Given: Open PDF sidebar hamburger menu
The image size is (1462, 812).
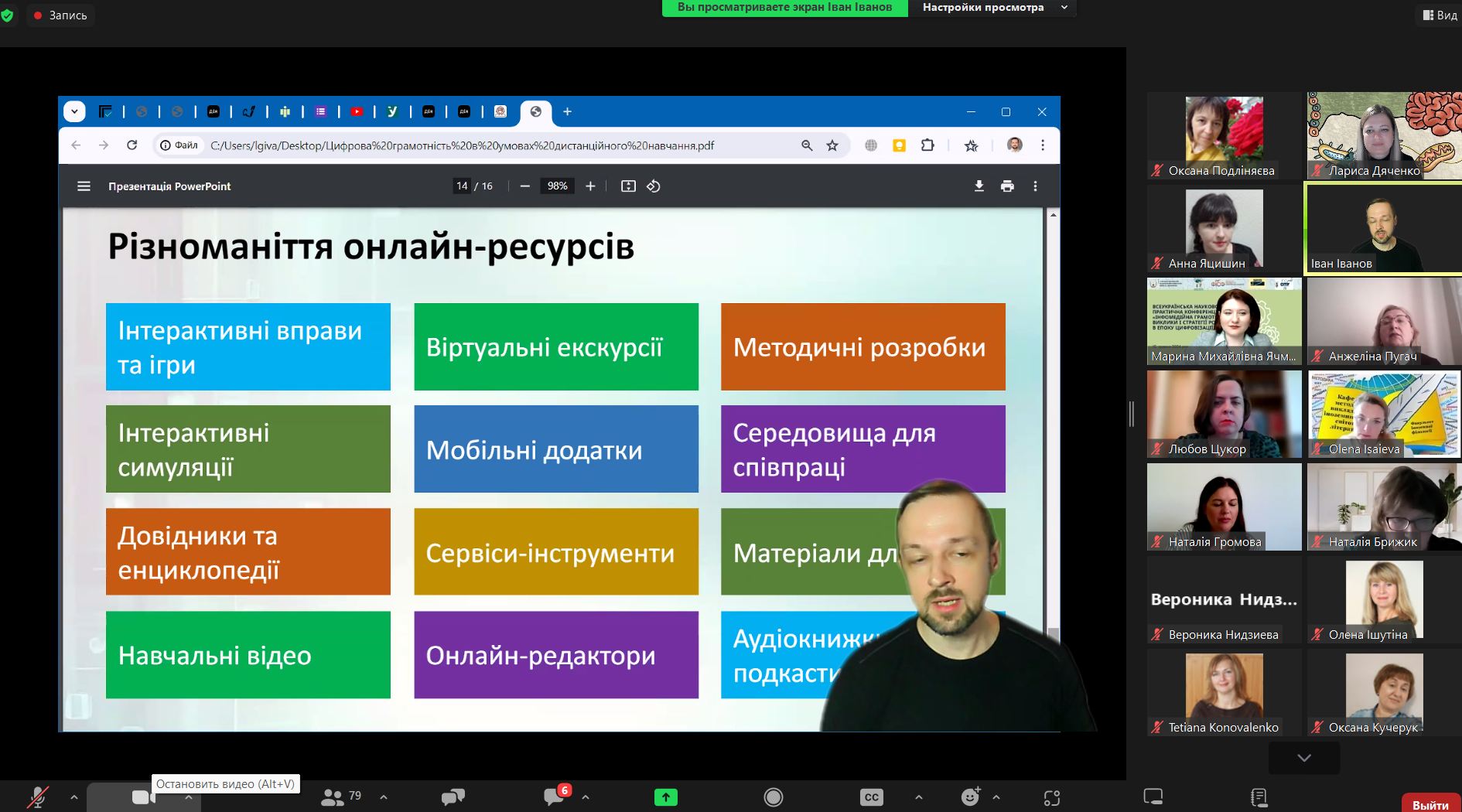Looking at the screenshot, I should 84,186.
